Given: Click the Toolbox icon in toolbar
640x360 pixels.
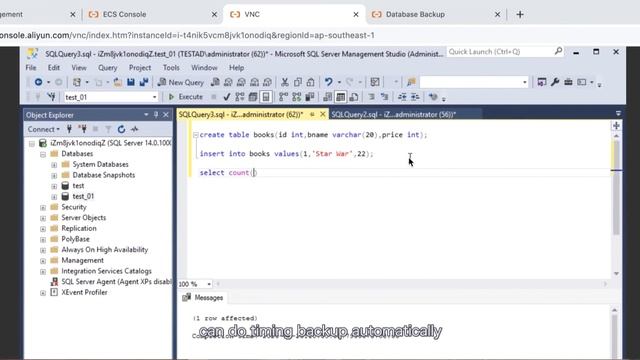Looking at the screenshot, I should (568, 82).
